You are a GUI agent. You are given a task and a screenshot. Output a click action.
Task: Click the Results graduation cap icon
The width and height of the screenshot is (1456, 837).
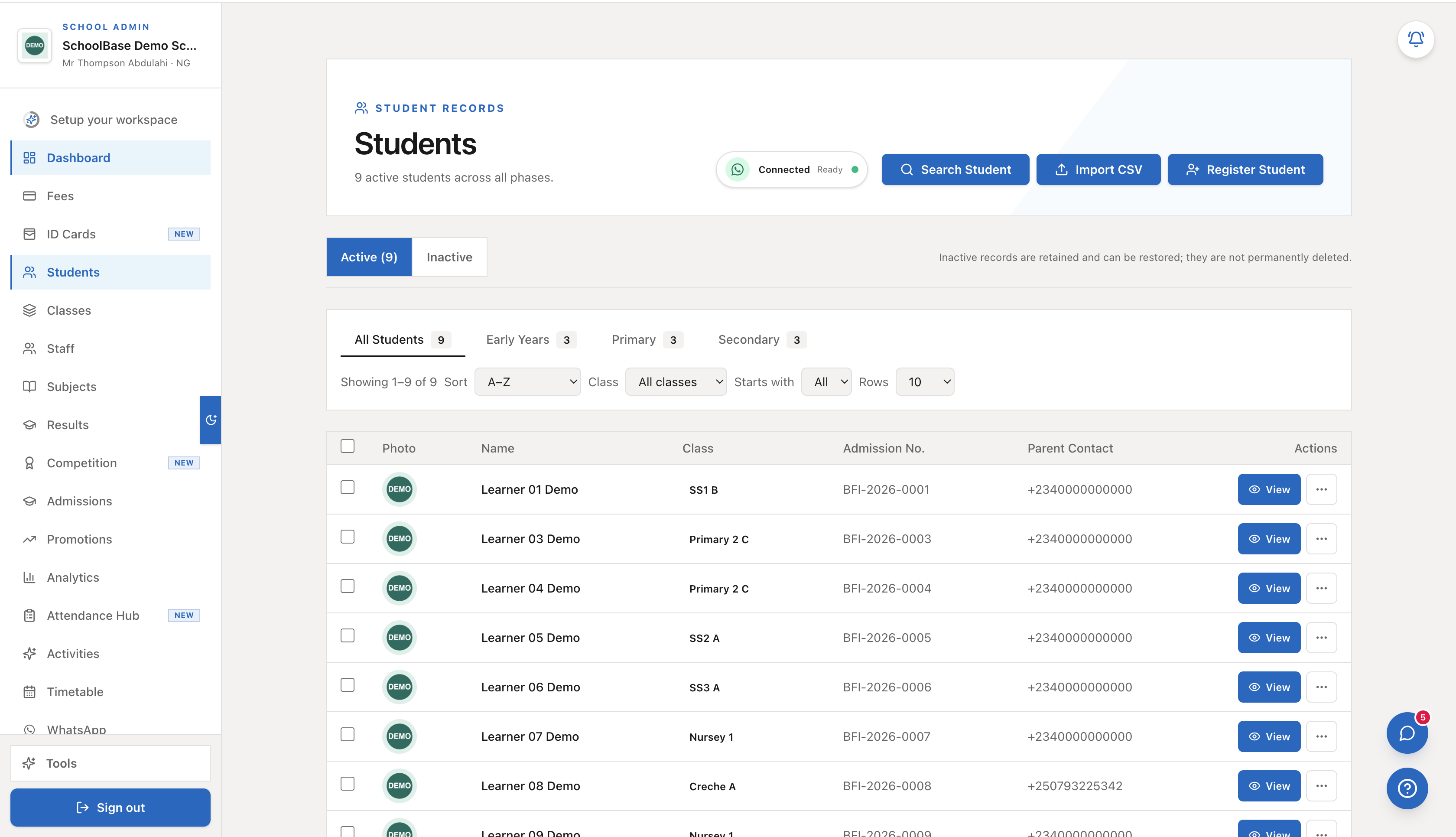(x=29, y=425)
